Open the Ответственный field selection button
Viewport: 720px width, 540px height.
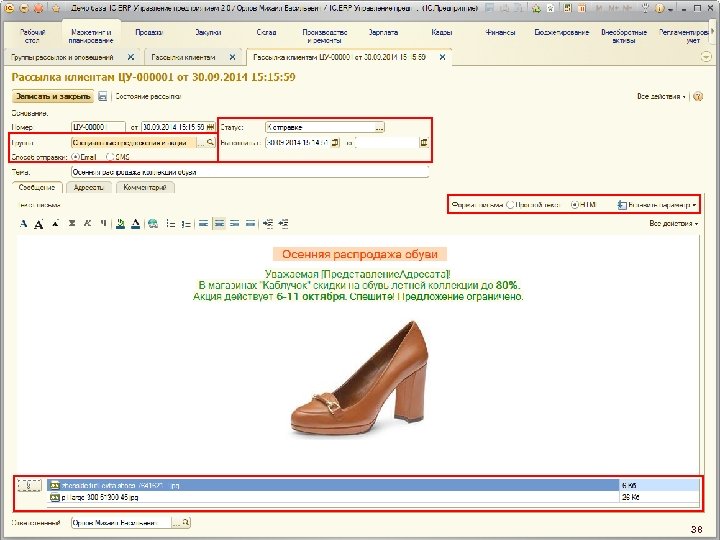pyautogui.click(x=176, y=522)
